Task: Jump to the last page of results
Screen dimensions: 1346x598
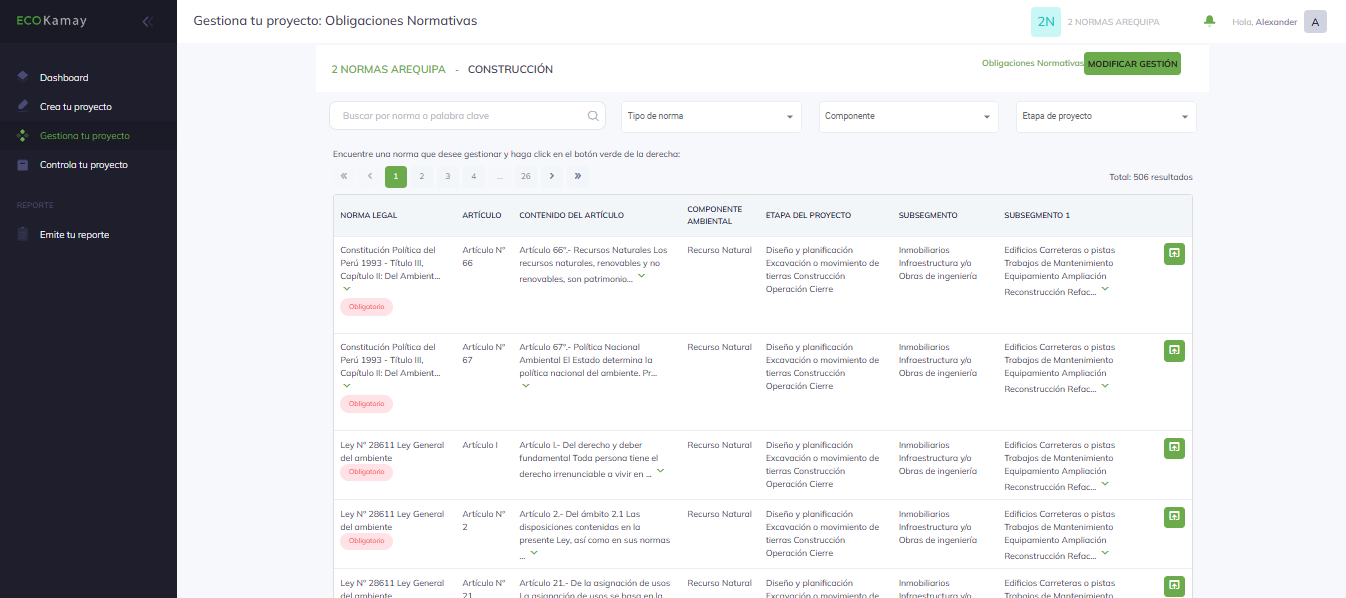Action: tap(578, 176)
